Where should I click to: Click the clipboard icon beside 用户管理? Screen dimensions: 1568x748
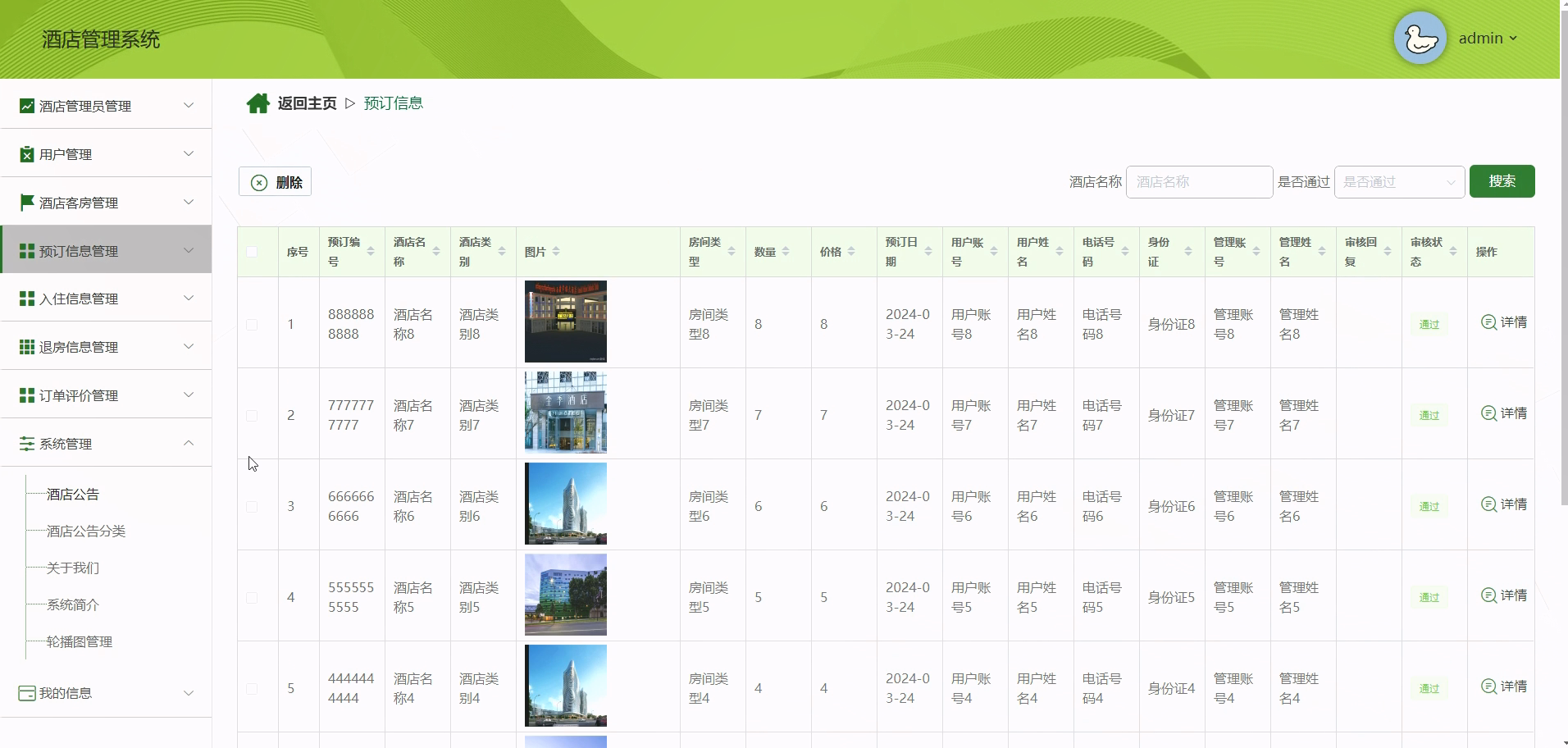[x=27, y=154]
